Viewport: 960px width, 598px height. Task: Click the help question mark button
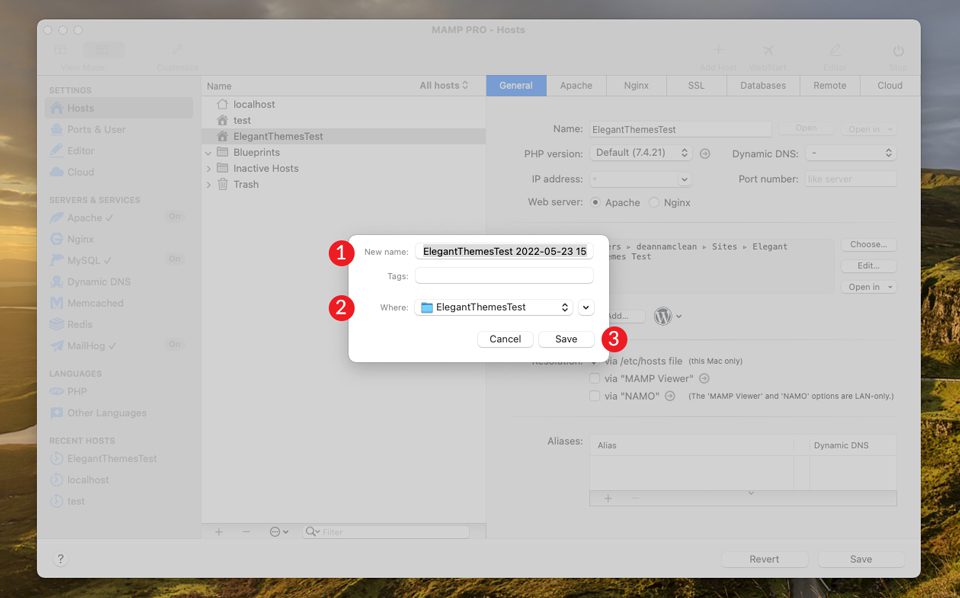coord(60,559)
